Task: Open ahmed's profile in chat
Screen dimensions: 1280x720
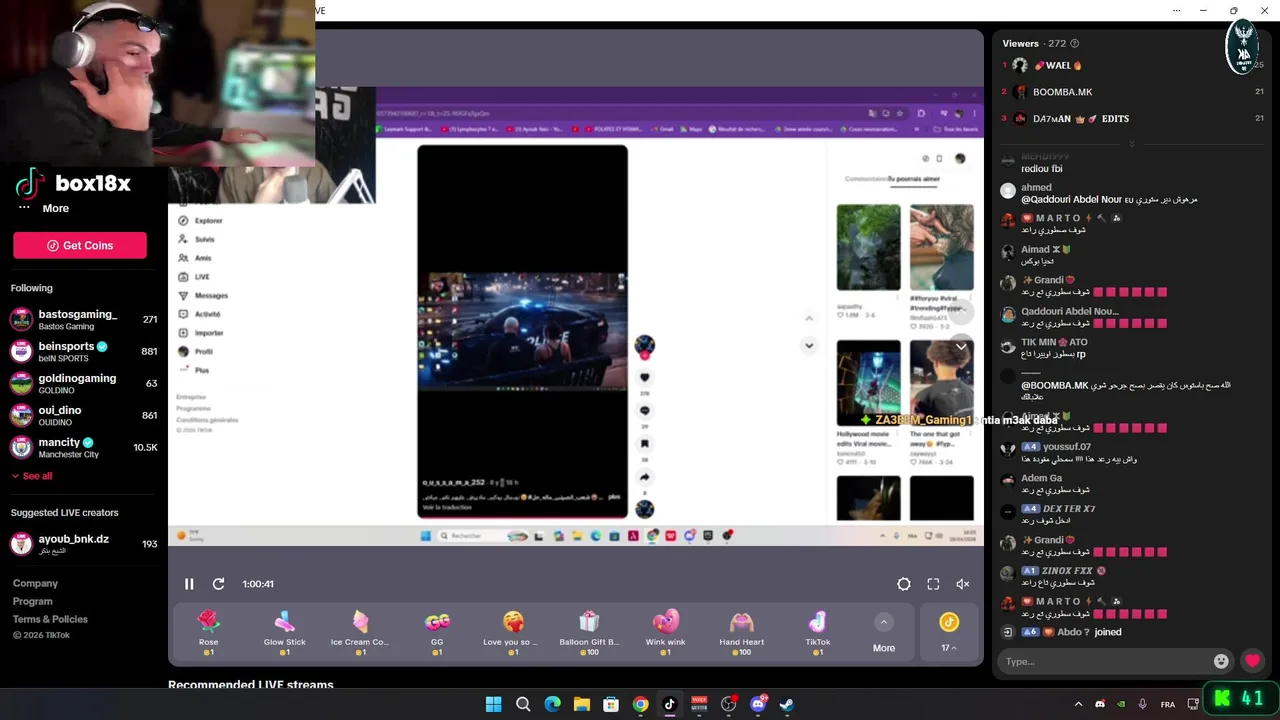Action: pos(1036,187)
